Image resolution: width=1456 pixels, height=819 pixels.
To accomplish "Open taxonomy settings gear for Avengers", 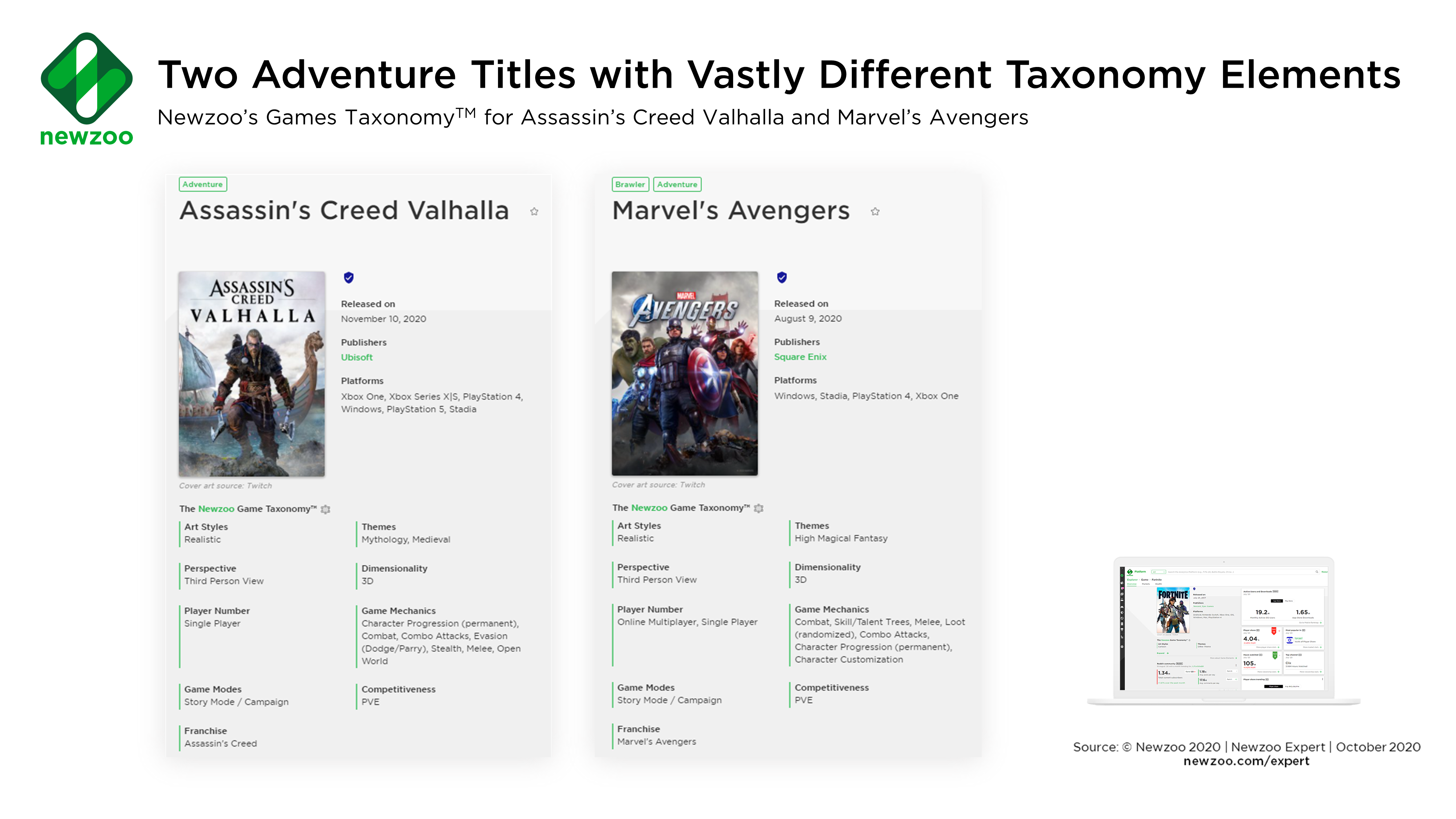I will [x=759, y=508].
